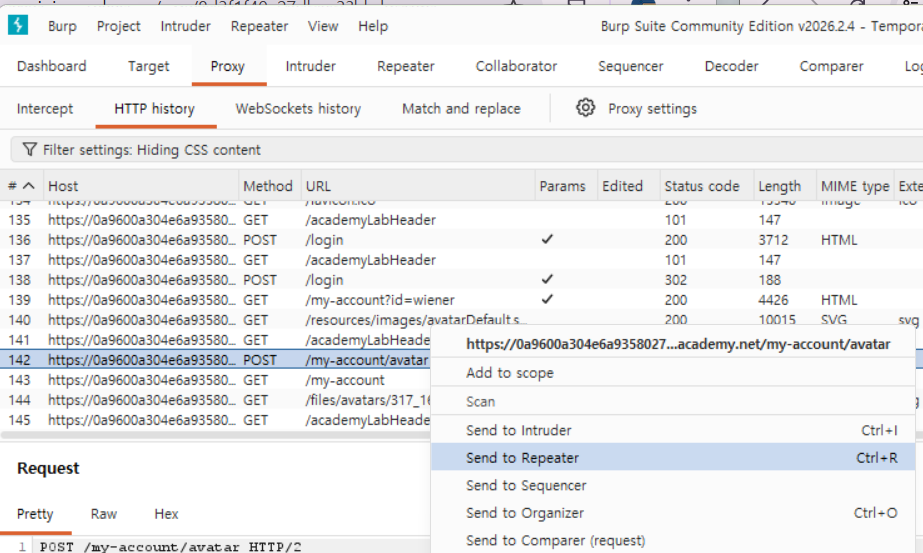Sort by the MIME type column header

point(855,186)
